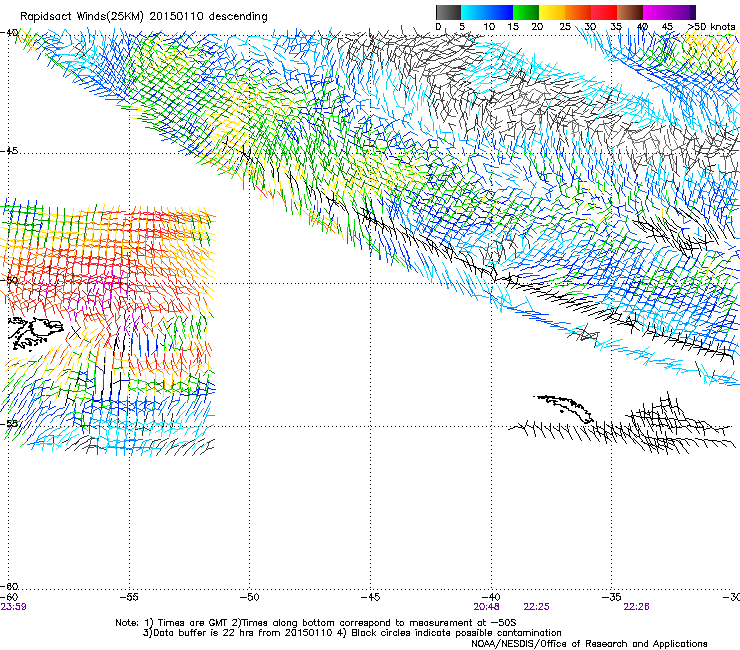The width and height of the screenshot is (740, 650).
Task: Click the green 15-20 knots legend segment
Action: click(x=526, y=12)
